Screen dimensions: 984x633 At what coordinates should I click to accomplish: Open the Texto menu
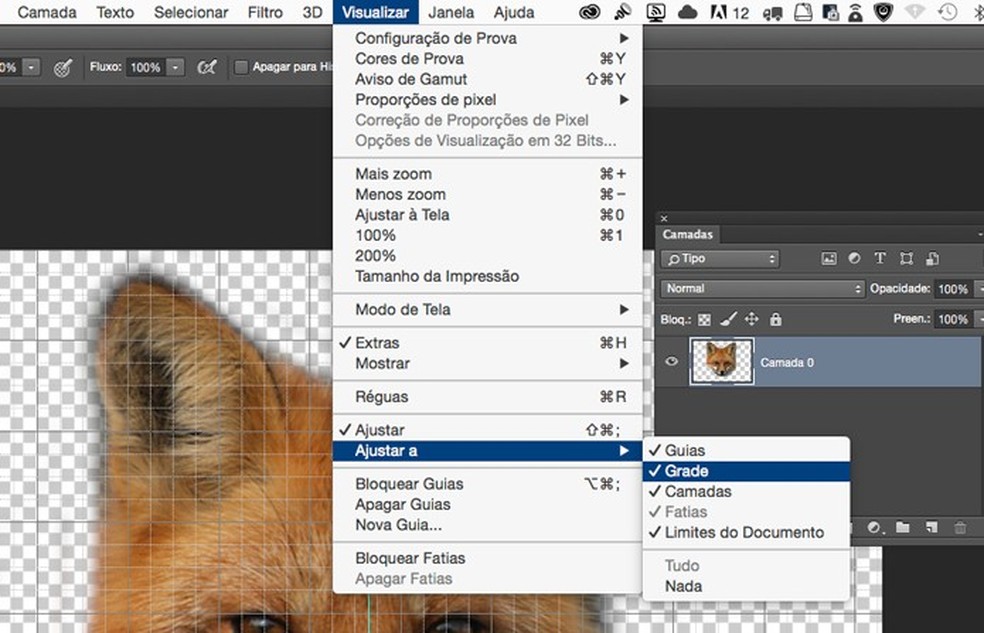tap(115, 12)
